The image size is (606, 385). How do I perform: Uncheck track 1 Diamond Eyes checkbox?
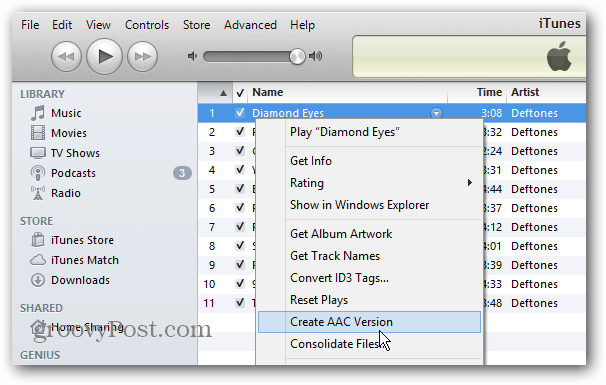(240, 112)
